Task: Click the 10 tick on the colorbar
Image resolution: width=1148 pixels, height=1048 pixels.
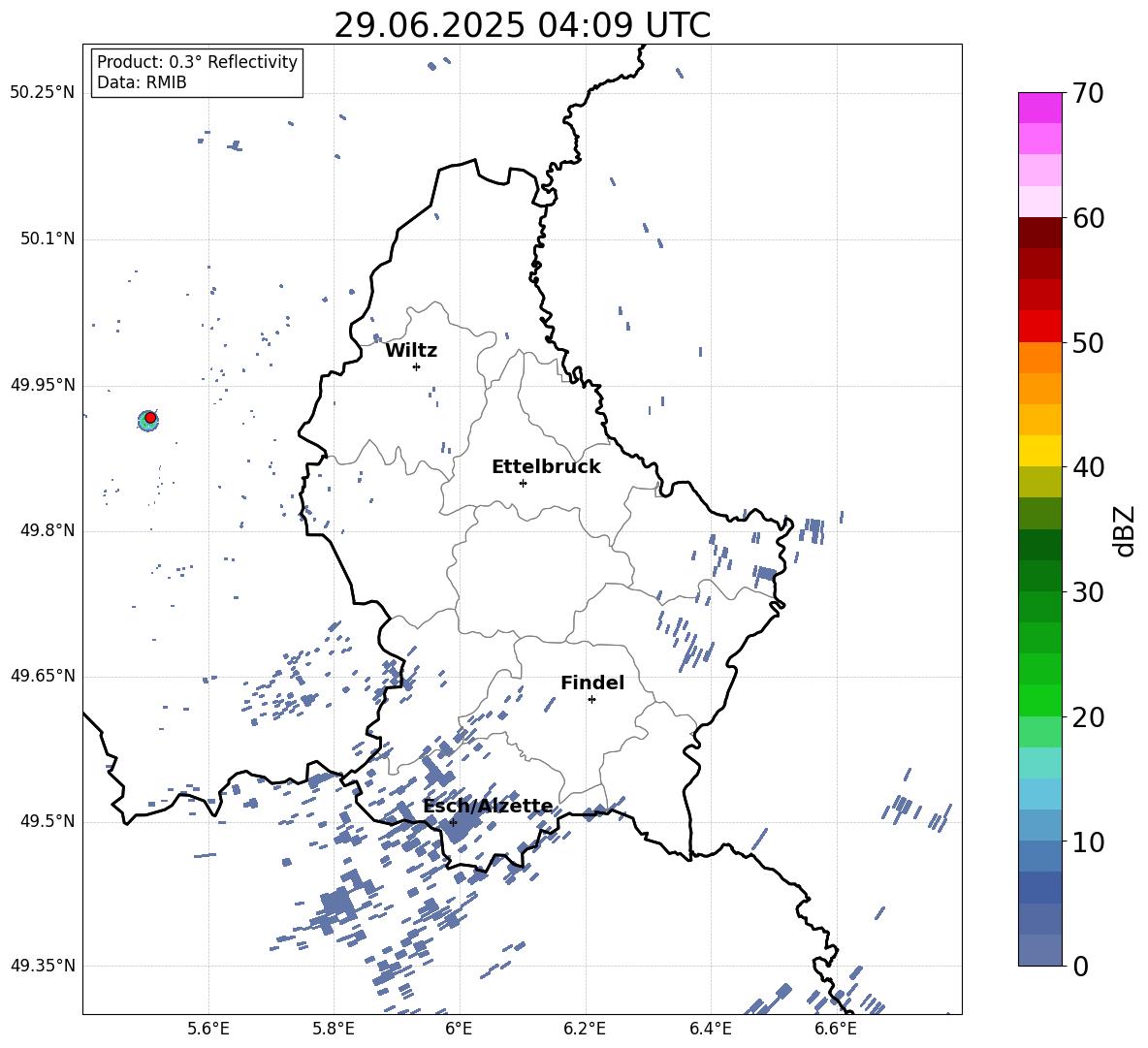Action: [1089, 842]
